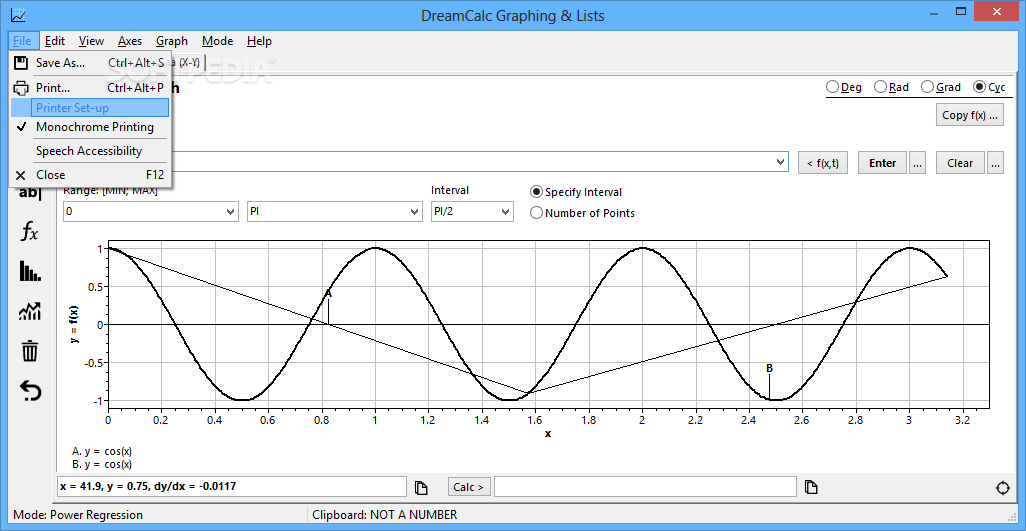
Task: Click the crosshair target icon
Action: (1002, 488)
